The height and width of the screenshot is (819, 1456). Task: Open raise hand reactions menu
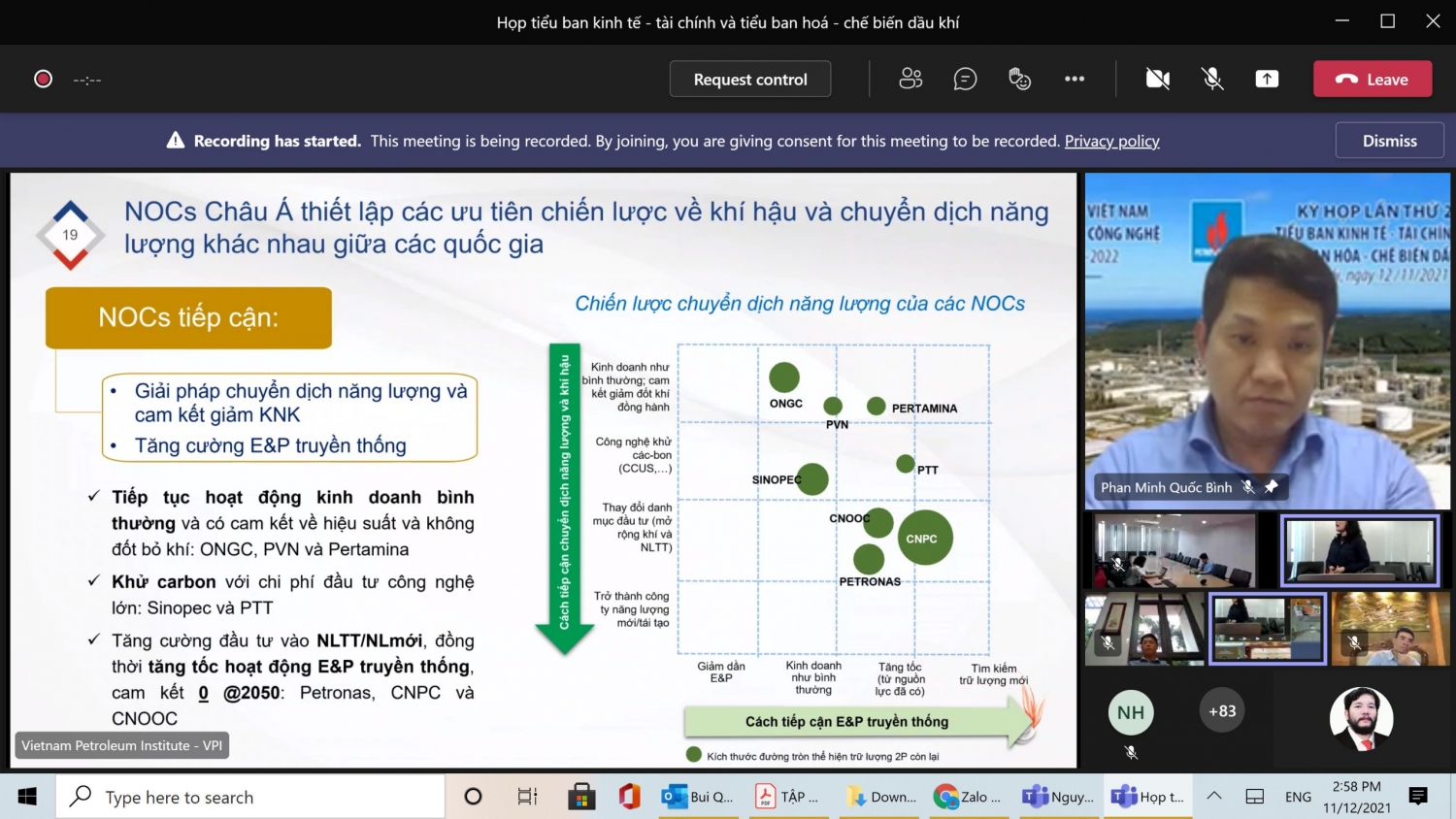tap(1019, 79)
